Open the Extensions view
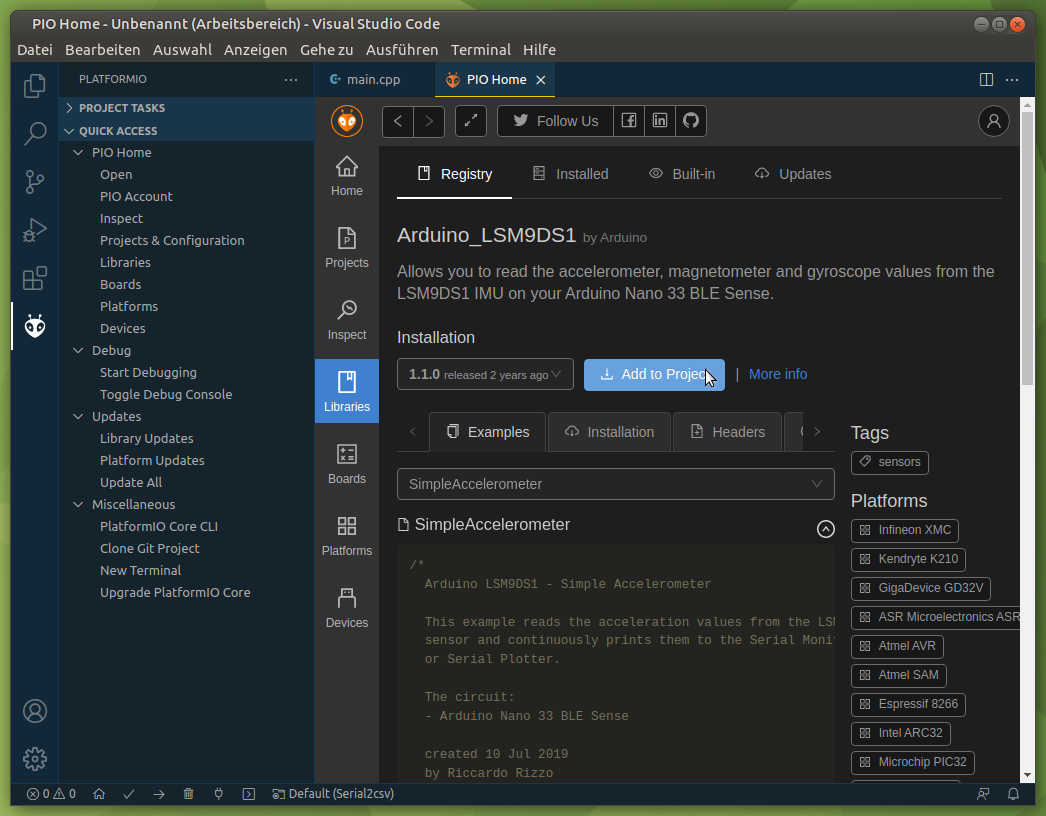This screenshot has width=1046, height=816. tap(35, 278)
